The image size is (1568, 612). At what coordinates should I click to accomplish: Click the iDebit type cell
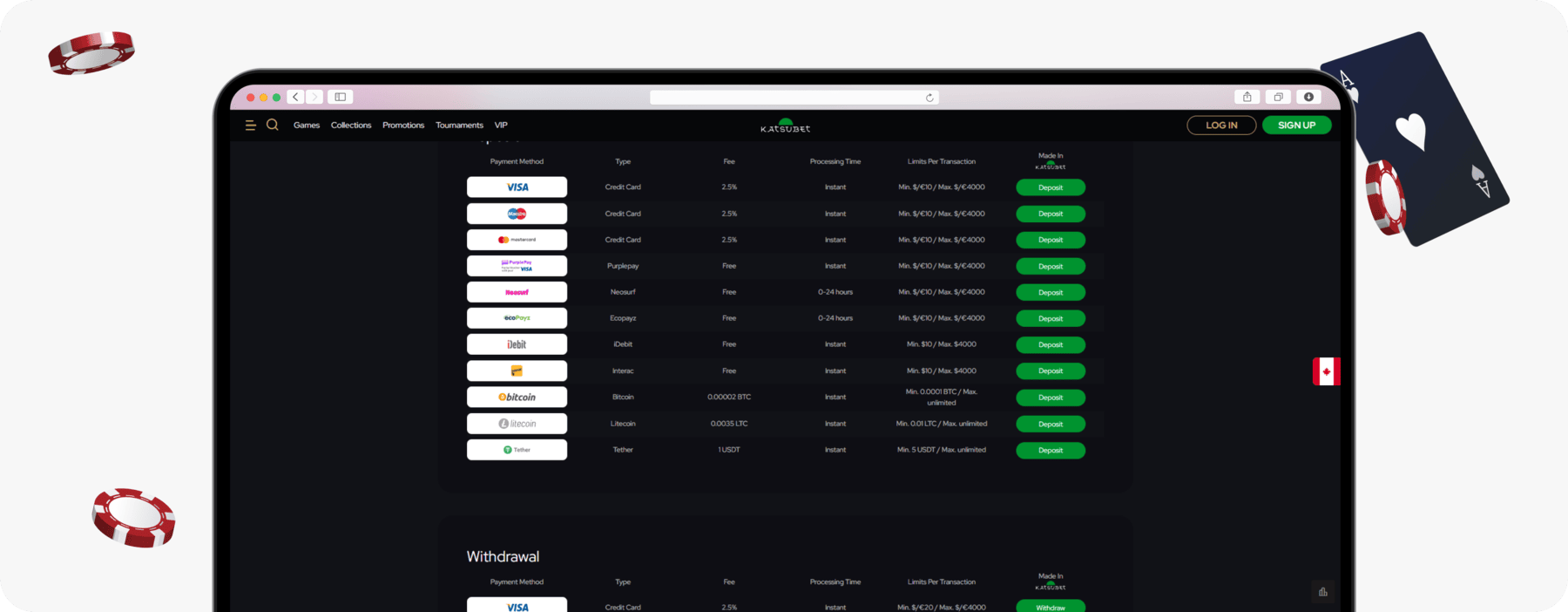pos(623,344)
